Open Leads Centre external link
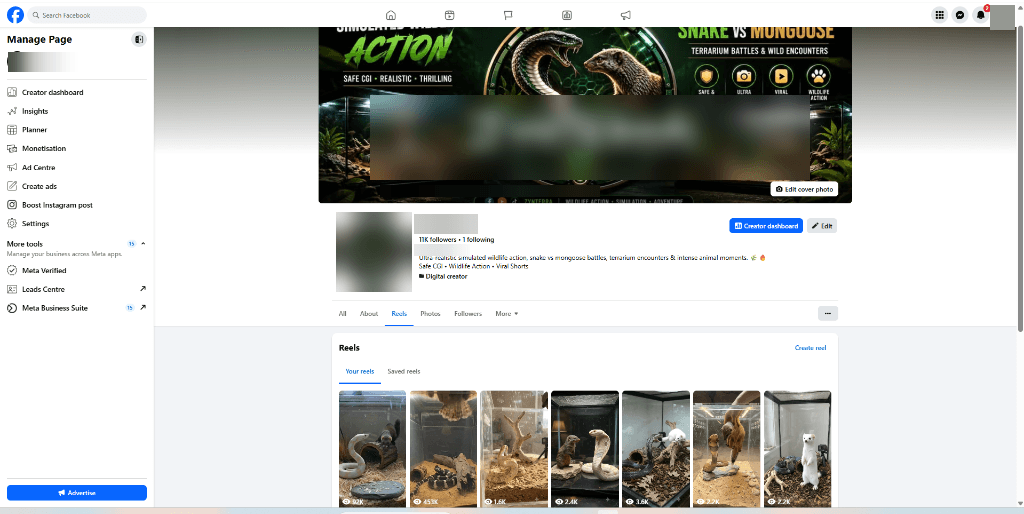The width and height of the screenshot is (1024, 514). 77,289
